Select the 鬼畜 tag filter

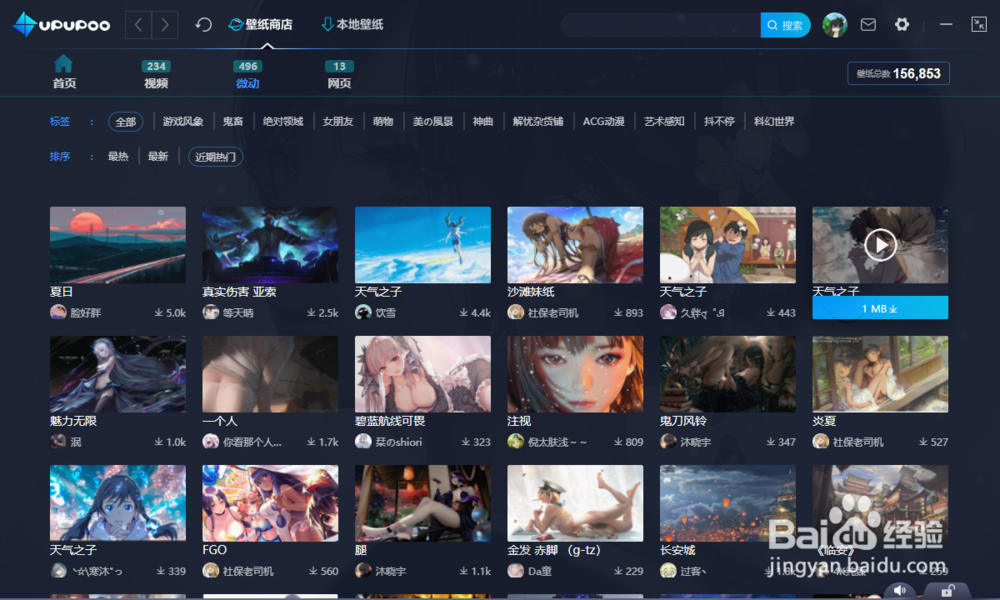233,122
